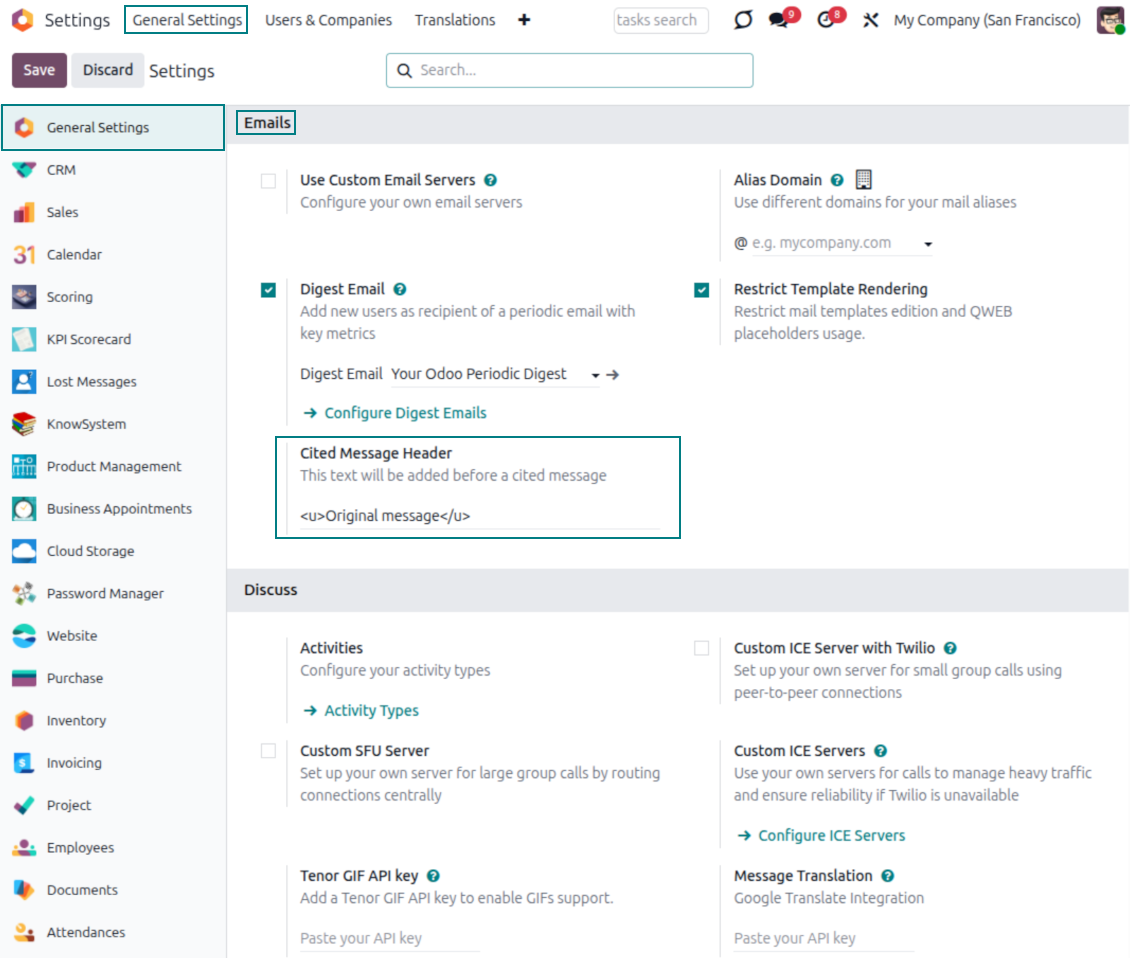Open the Alias Domain dropdown
The height and width of the screenshot is (958, 1130).
(927, 243)
